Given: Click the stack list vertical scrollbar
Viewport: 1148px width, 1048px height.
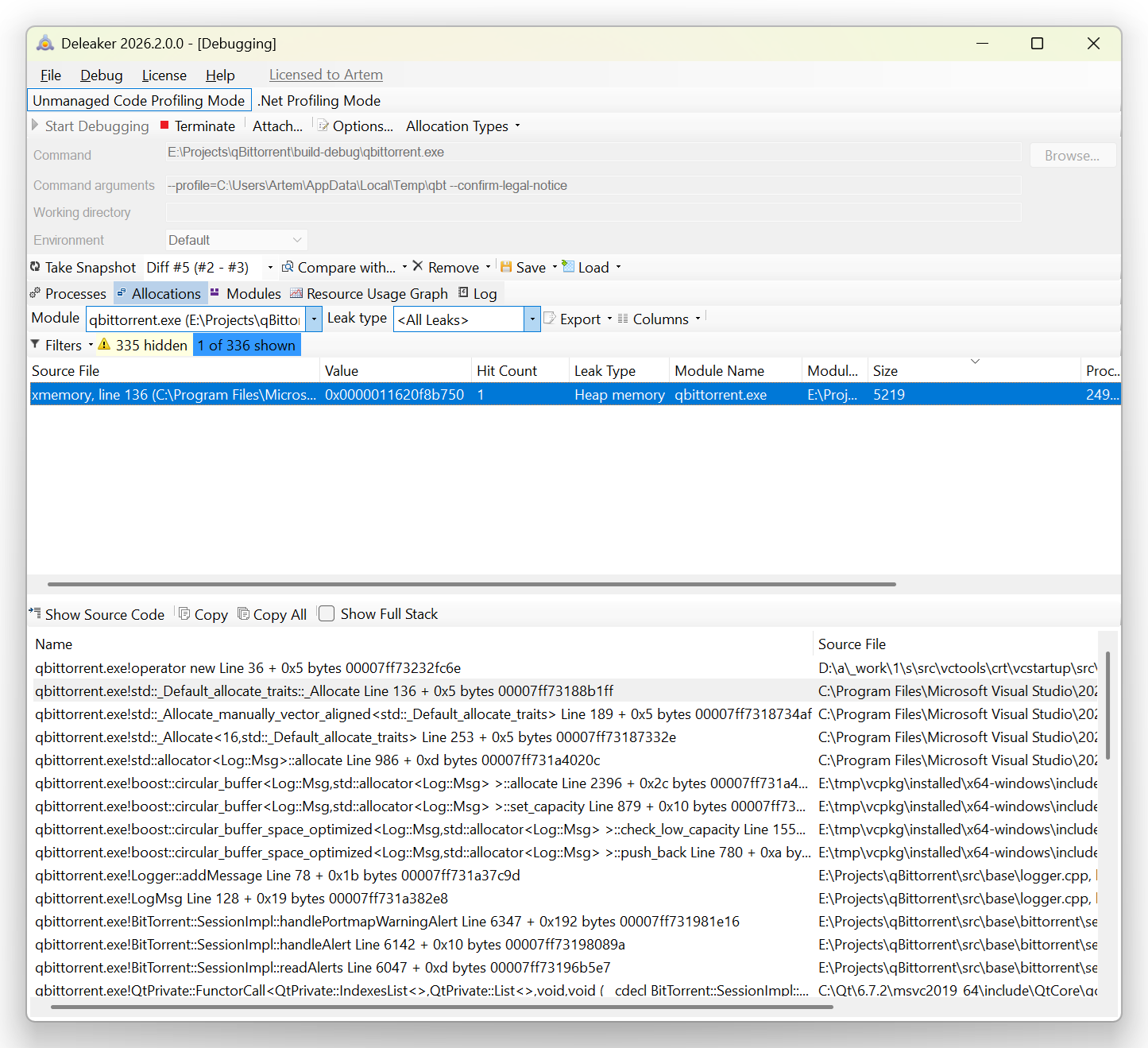Looking at the screenshot, I should pyautogui.click(x=1107, y=706).
